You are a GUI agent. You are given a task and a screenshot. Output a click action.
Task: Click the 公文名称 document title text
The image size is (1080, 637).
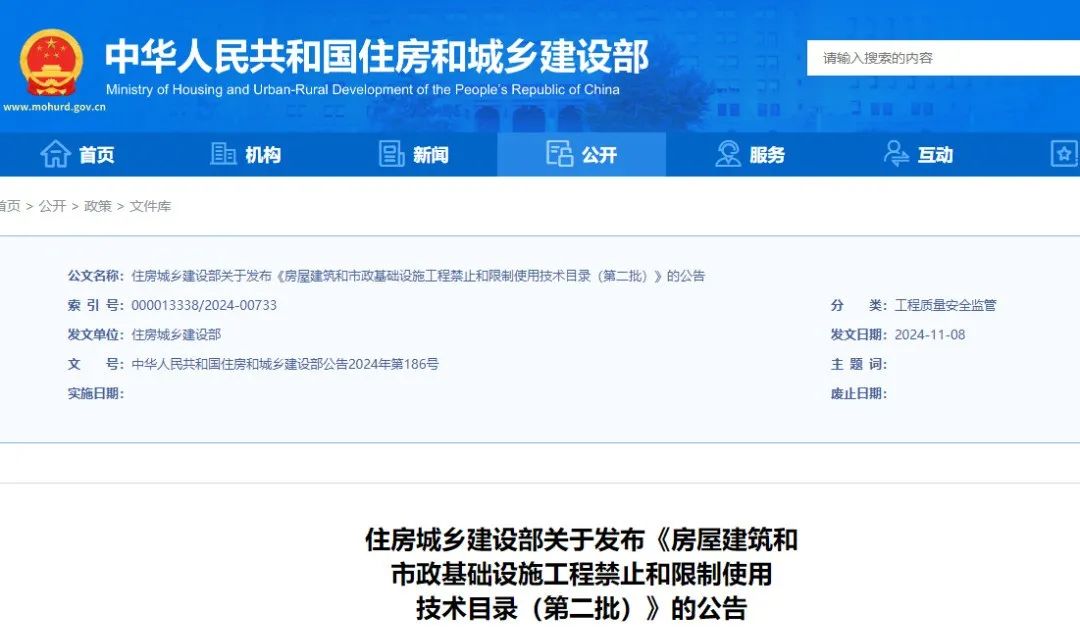point(418,276)
